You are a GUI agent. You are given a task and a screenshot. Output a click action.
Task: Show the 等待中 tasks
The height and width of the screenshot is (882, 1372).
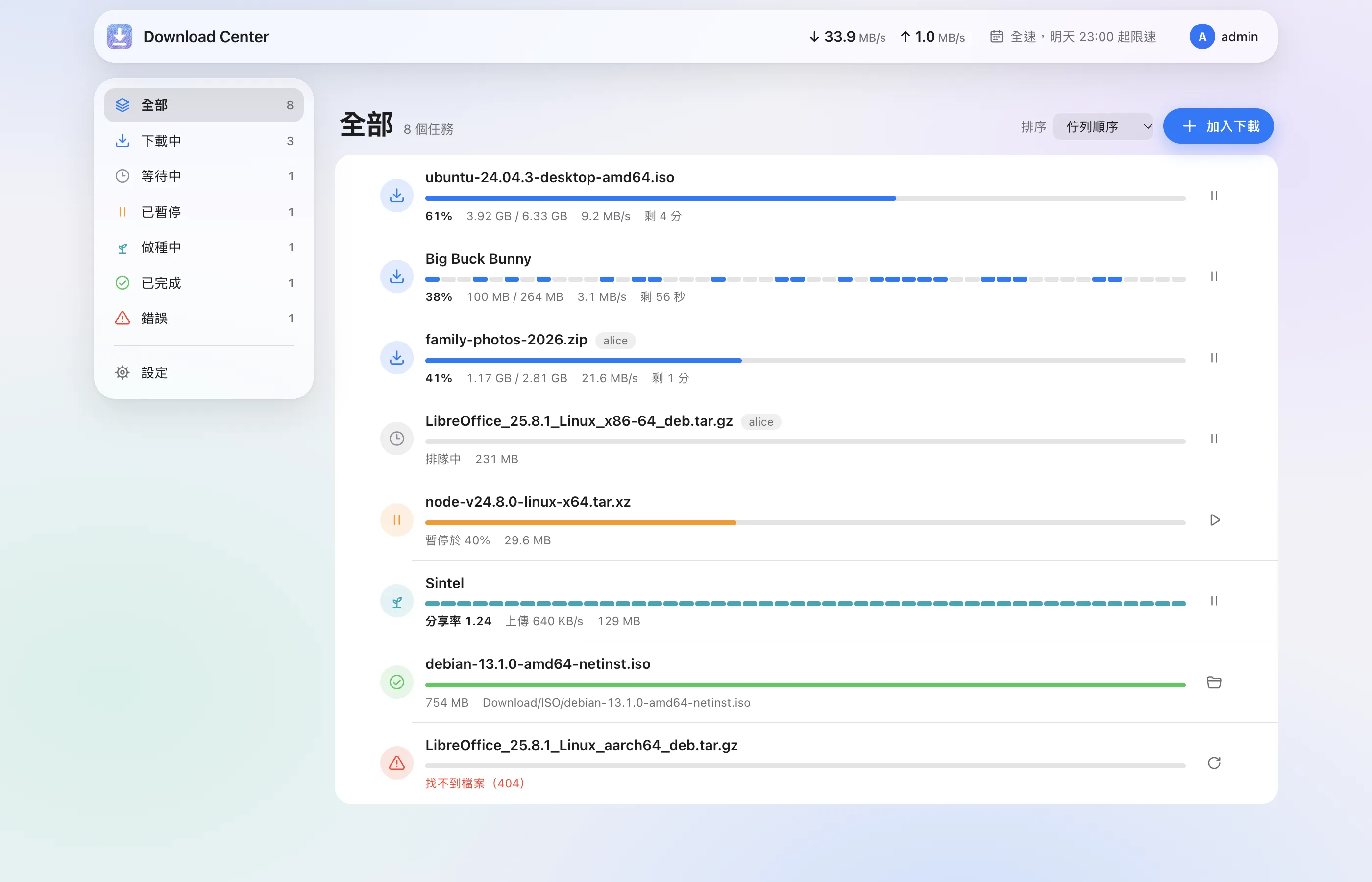(x=204, y=176)
